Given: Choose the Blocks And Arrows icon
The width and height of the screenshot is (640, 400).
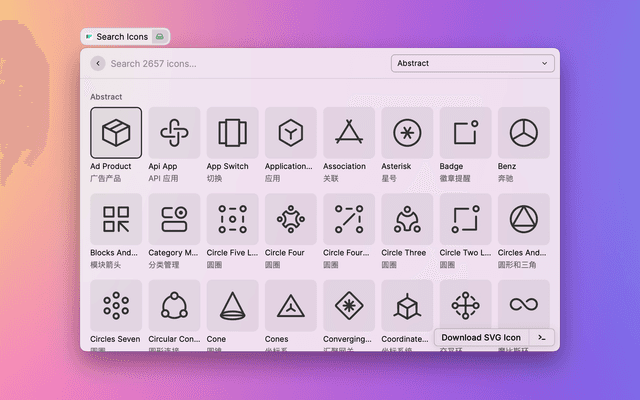Looking at the screenshot, I should click(x=116, y=219).
